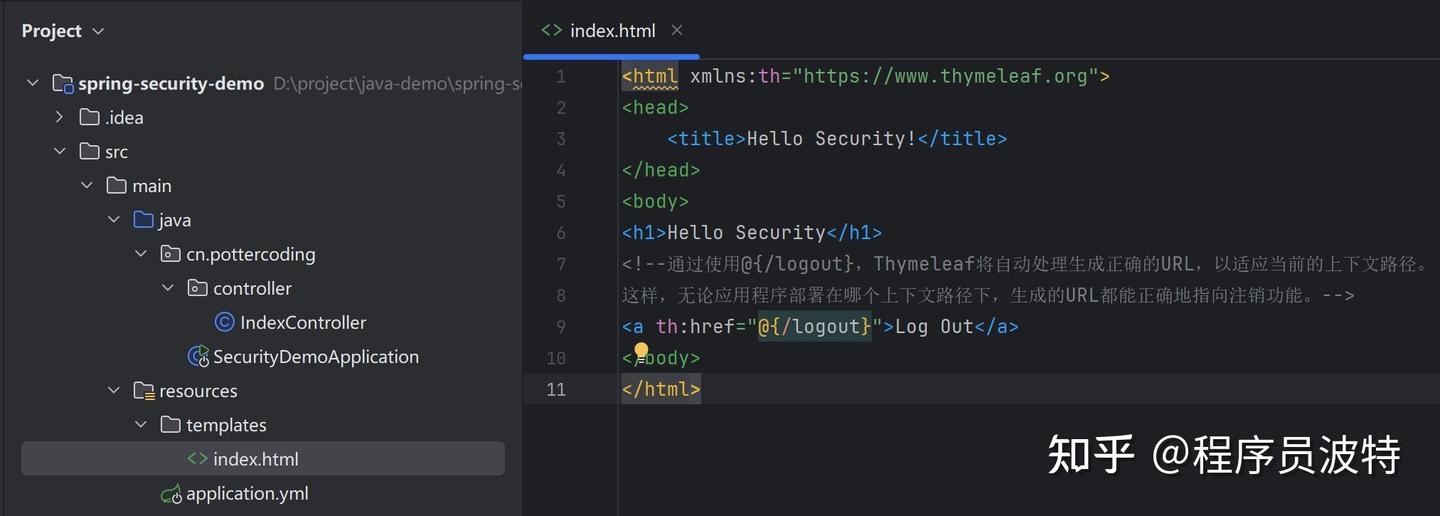Click the index.html file icon in tree
1440x516 pixels.
click(x=198, y=459)
